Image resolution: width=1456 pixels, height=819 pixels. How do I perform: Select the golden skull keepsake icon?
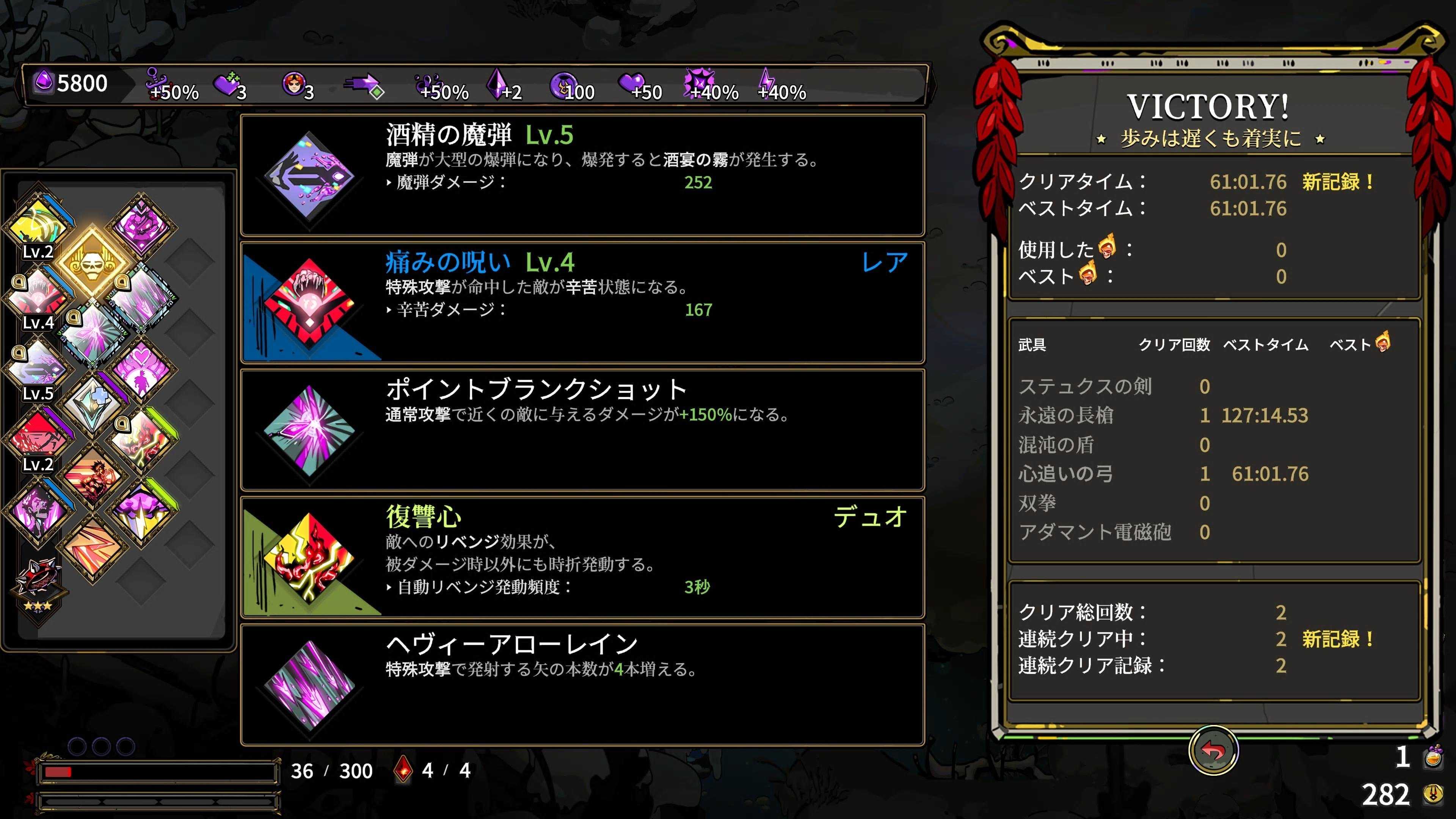click(x=92, y=262)
